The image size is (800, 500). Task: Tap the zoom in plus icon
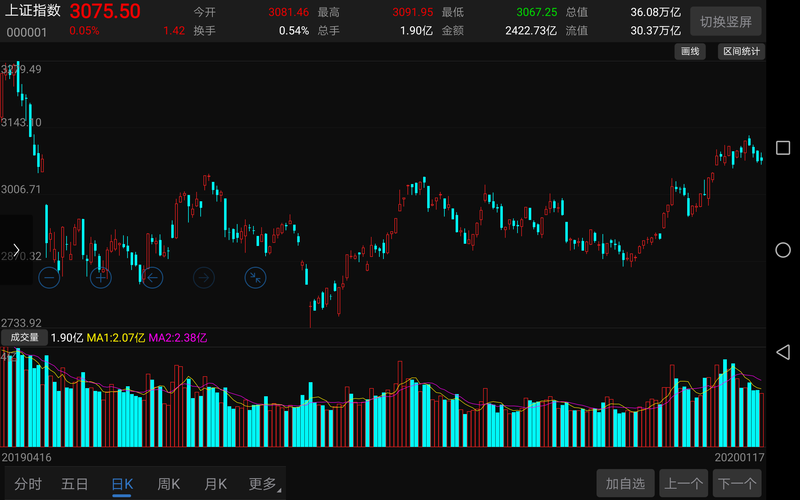(101, 278)
